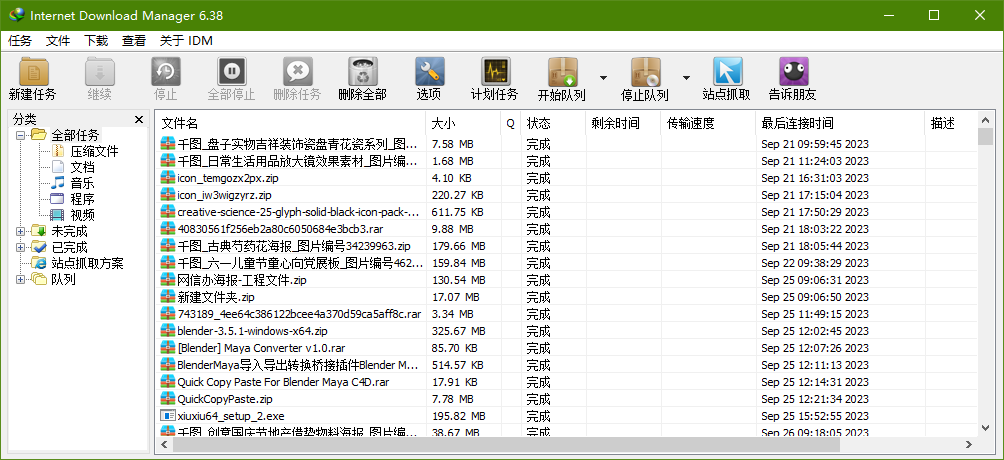Click date cell Sep 22 09:38:29 2023

pyautogui.click(x=814, y=263)
